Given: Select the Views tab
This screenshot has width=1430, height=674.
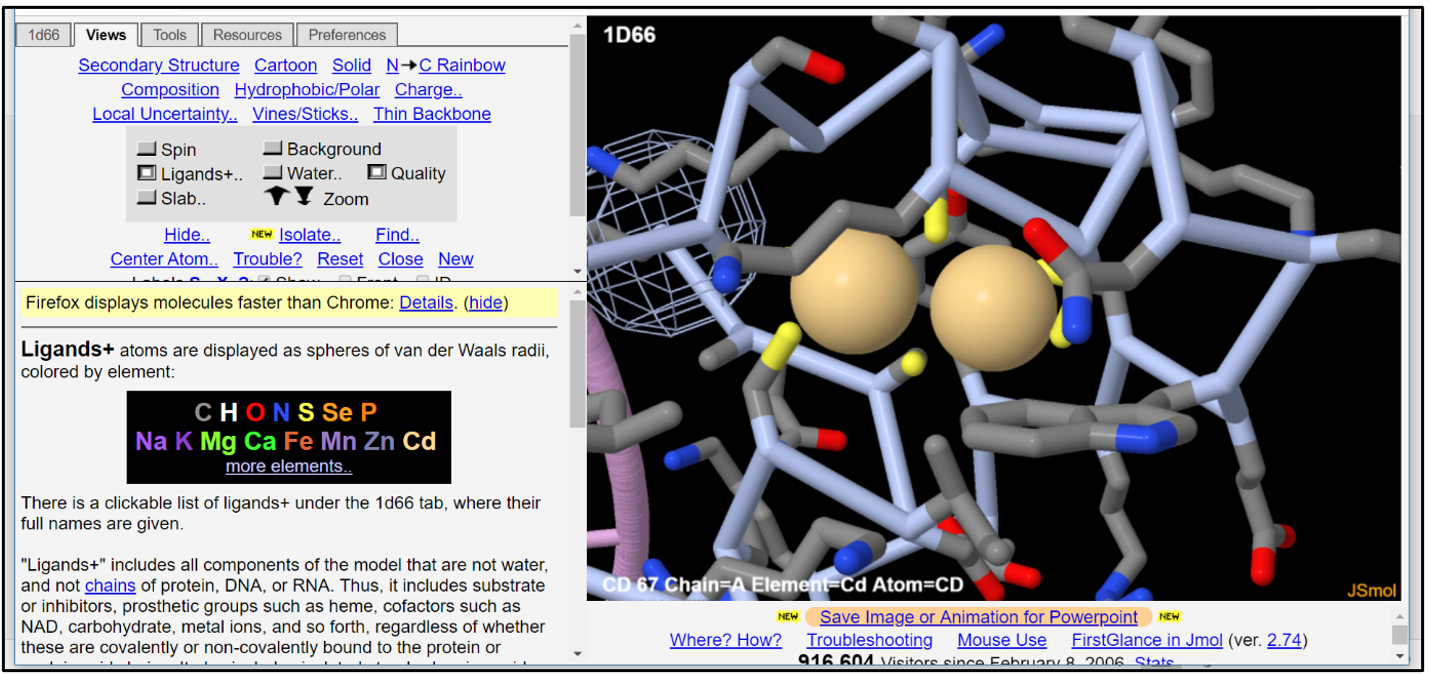Looking at the screenshot, I should click(x=106, y=34).
